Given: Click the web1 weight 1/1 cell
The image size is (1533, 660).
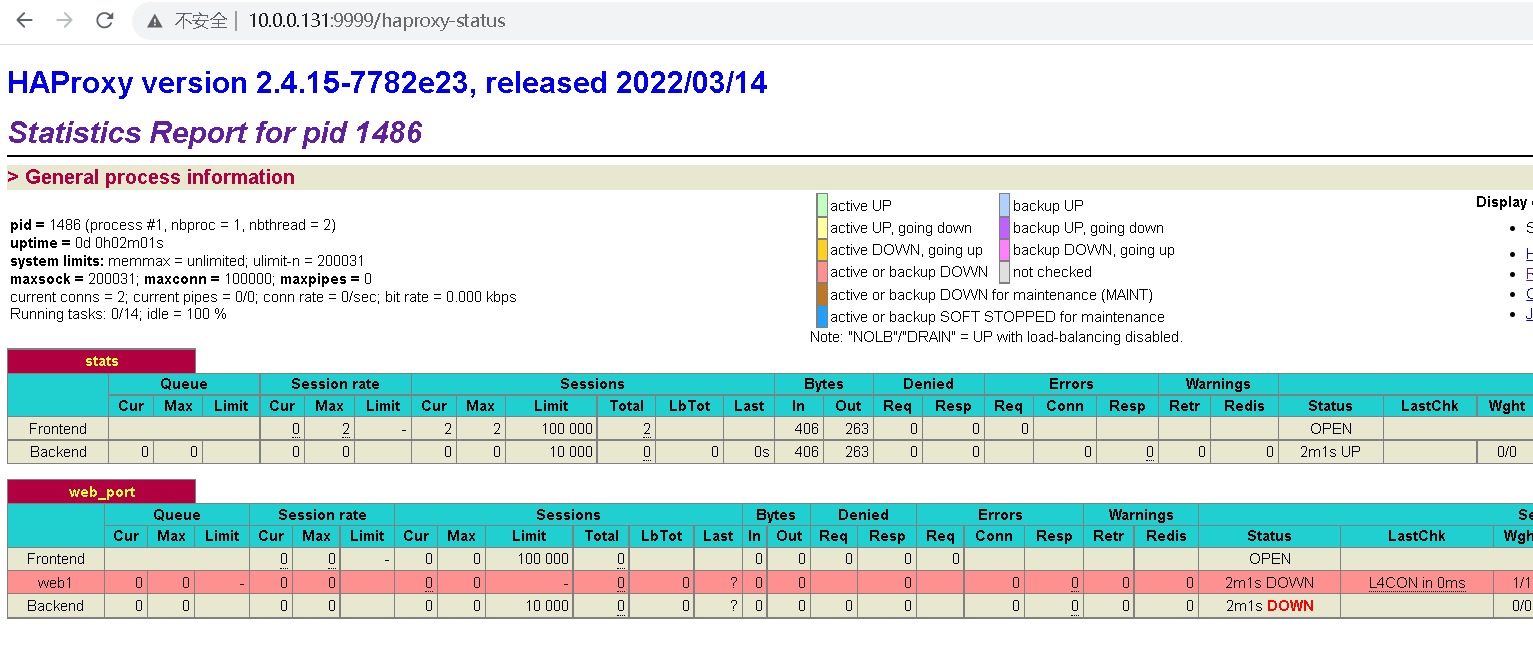Looking at the screenshot, I should (x=1514, y=583).
